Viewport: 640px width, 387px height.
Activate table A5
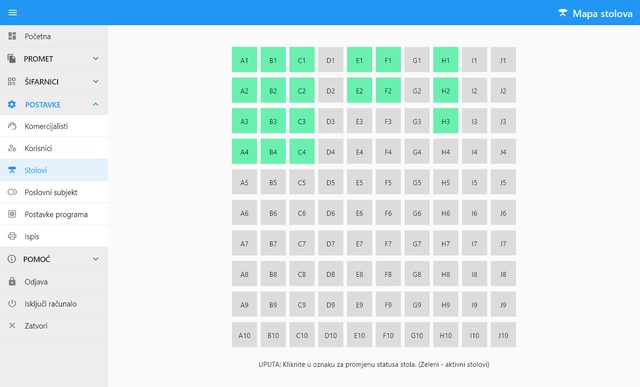click(x=244, y=182)
